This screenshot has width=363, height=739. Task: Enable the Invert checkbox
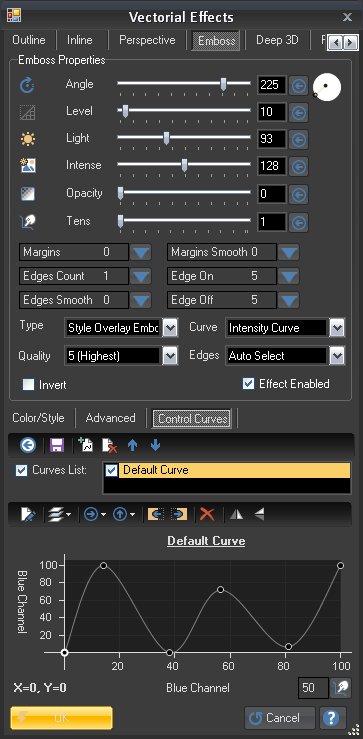(x=29, y=385)
